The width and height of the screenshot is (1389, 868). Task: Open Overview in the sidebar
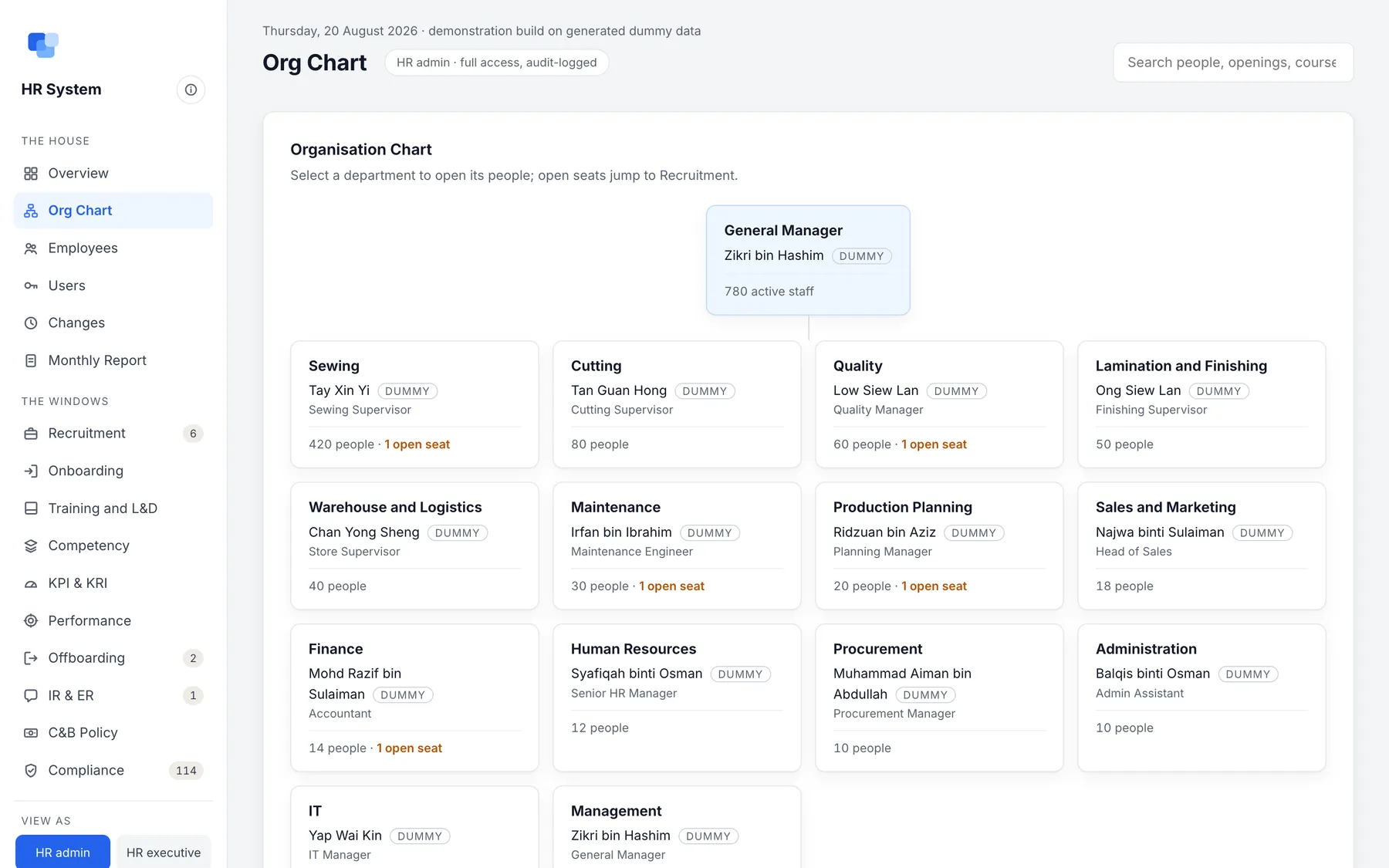[113, 174]
